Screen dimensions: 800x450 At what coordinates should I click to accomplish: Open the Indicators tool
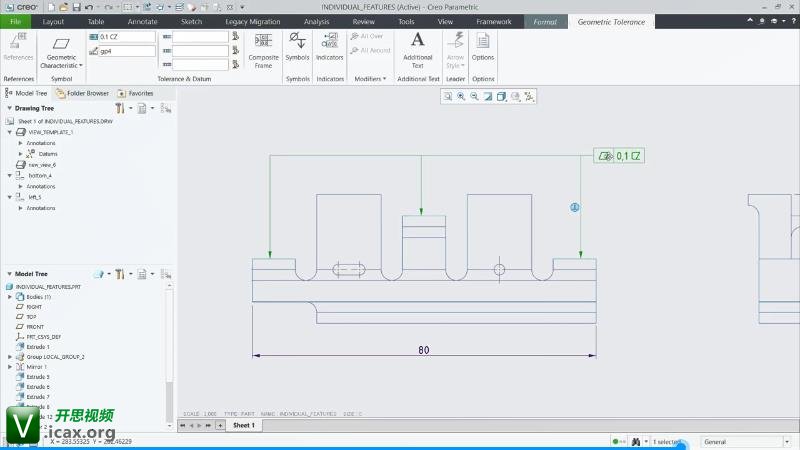(330, 47)
